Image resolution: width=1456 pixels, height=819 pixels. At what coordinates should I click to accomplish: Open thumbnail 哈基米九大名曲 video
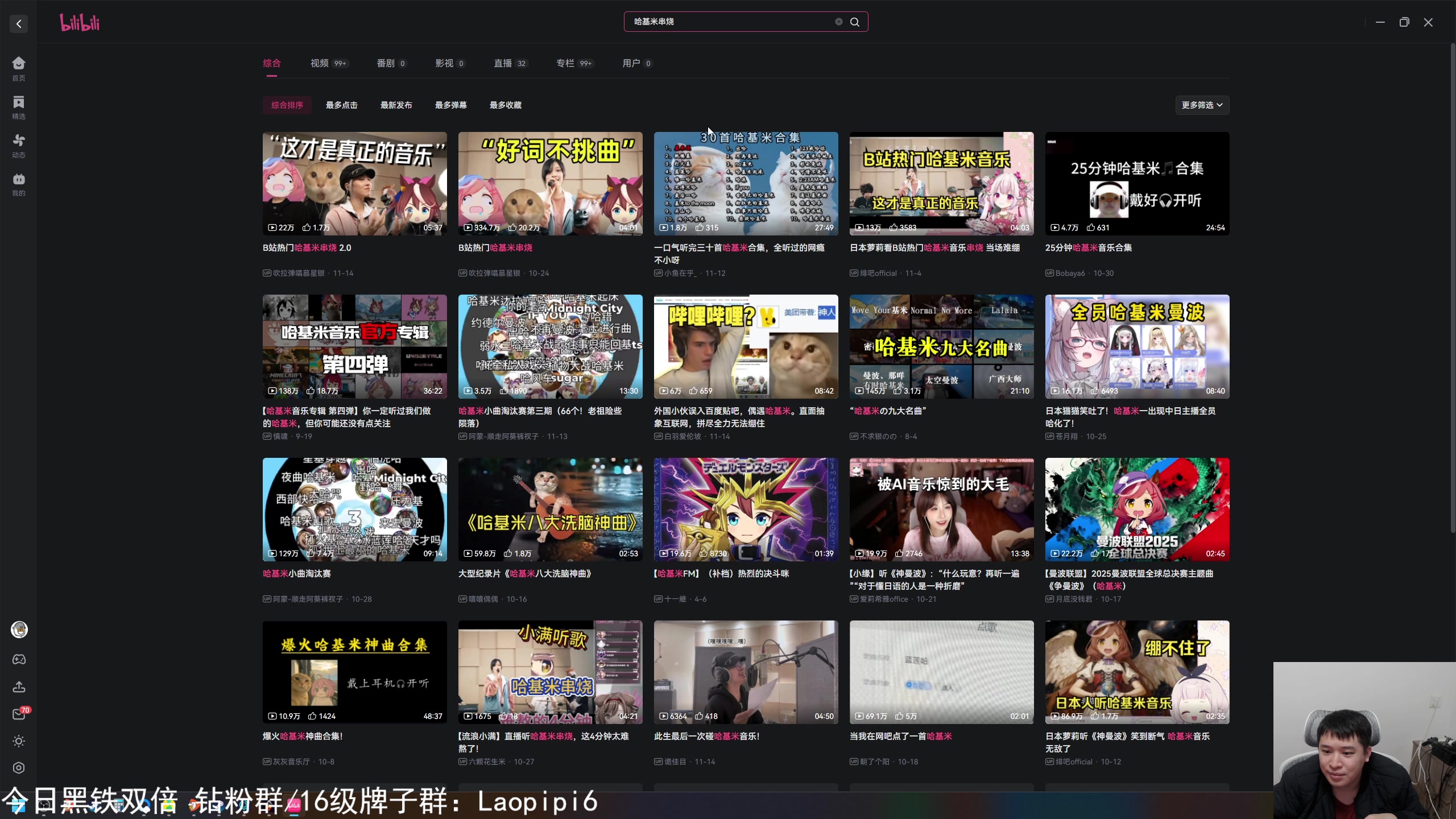click(941, 346)
